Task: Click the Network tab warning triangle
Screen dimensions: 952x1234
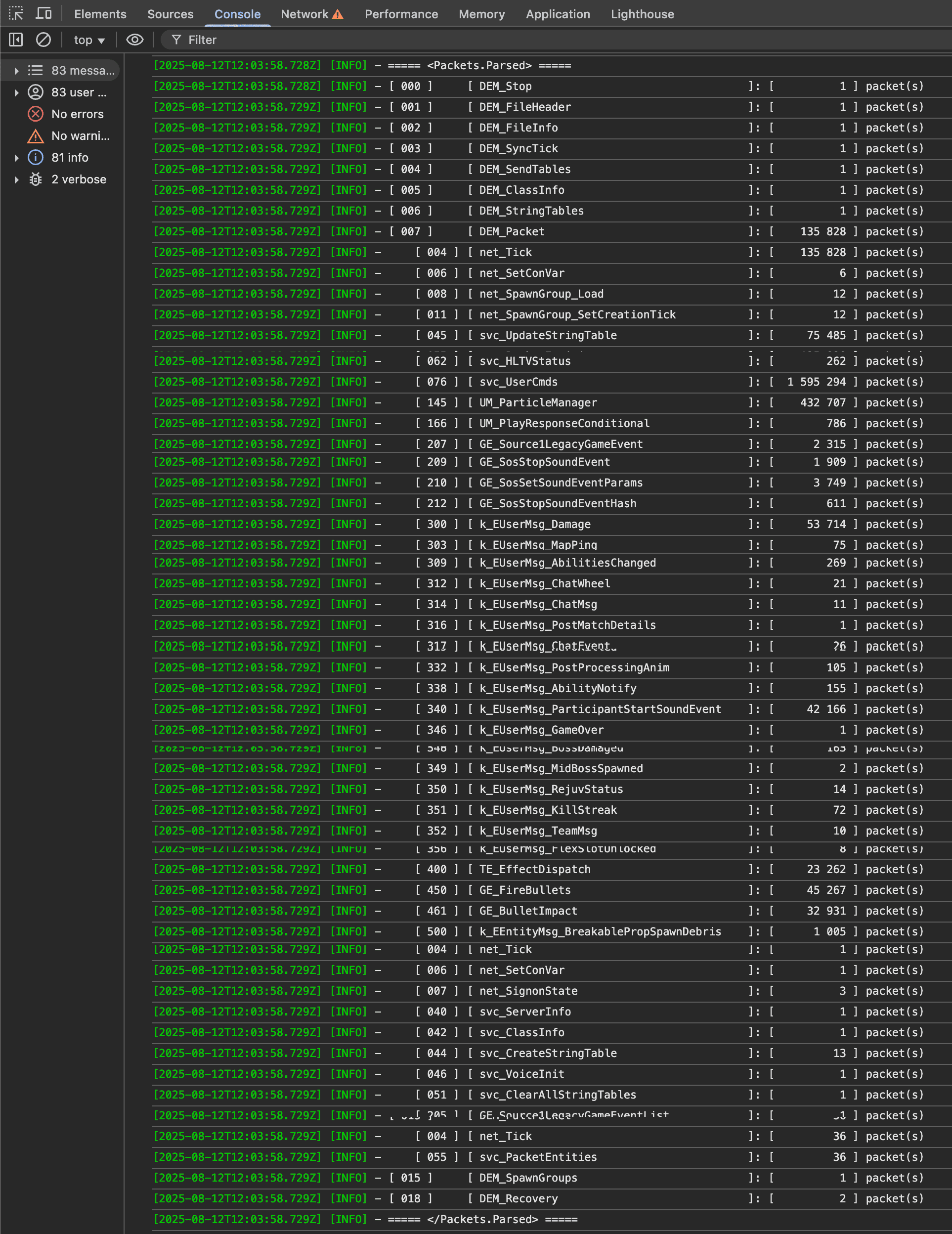Action: pyautogui.click(x=338, y=15)
